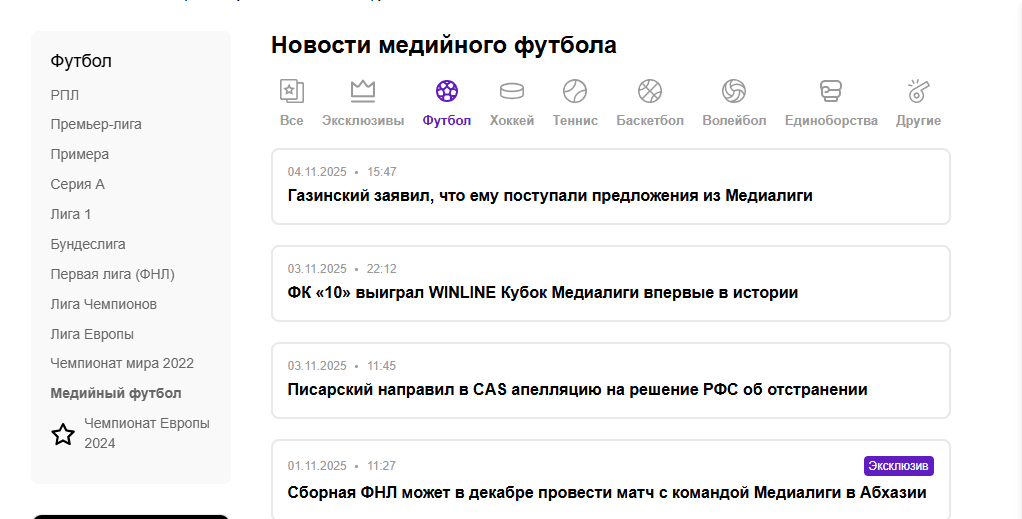This screenshot has height=519, width=1022.
Task: Select Бундеслига from the sidebar list
Action: click(88, 244)
